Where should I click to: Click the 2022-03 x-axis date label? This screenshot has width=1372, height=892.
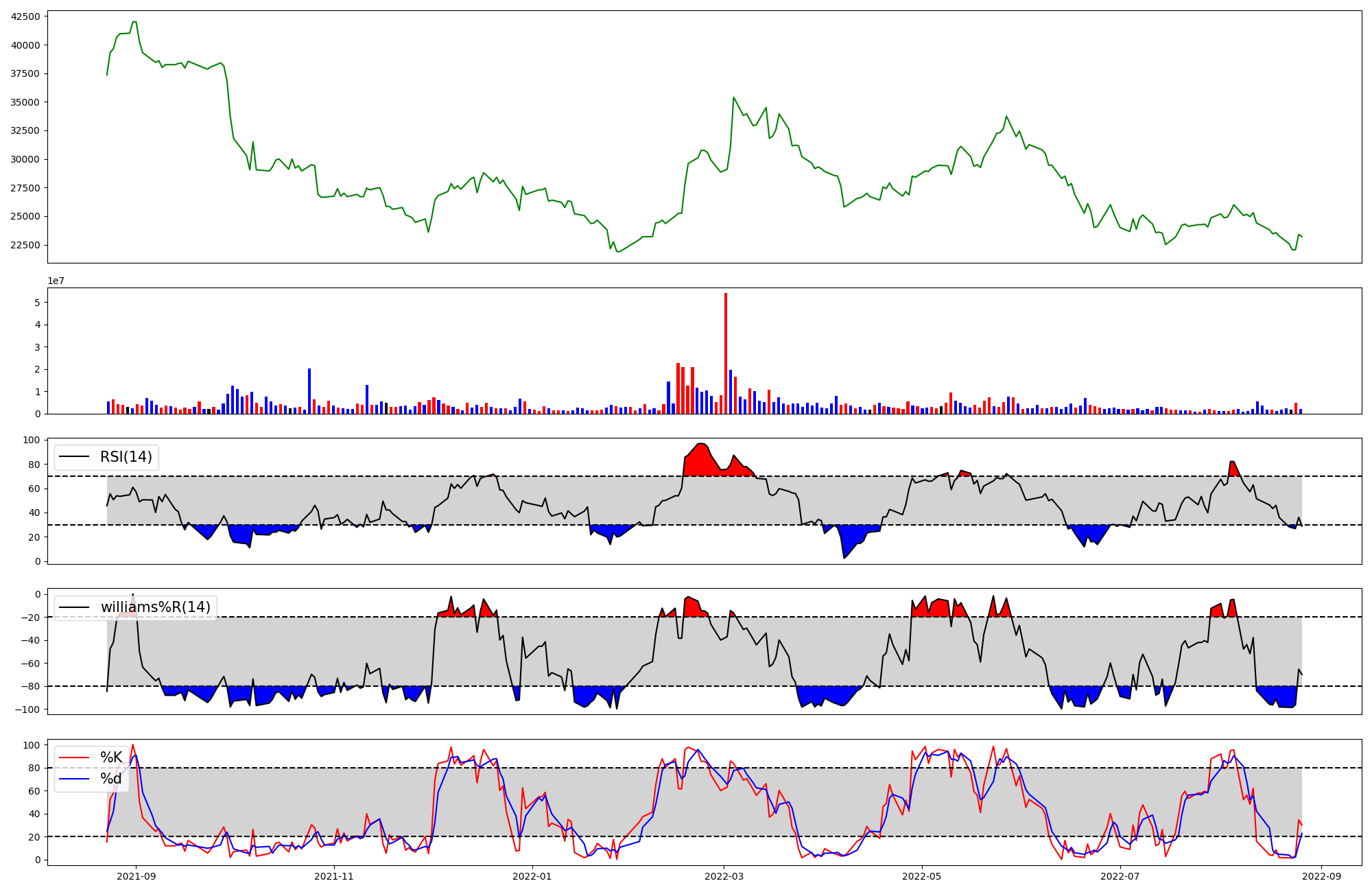[724, 876]
